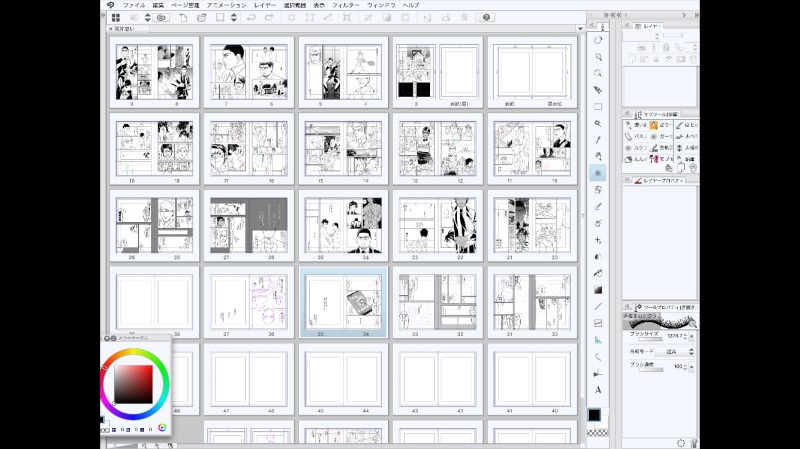Select the transparent checkered color swatch
The image size is (800, 449).
point(598,433)
